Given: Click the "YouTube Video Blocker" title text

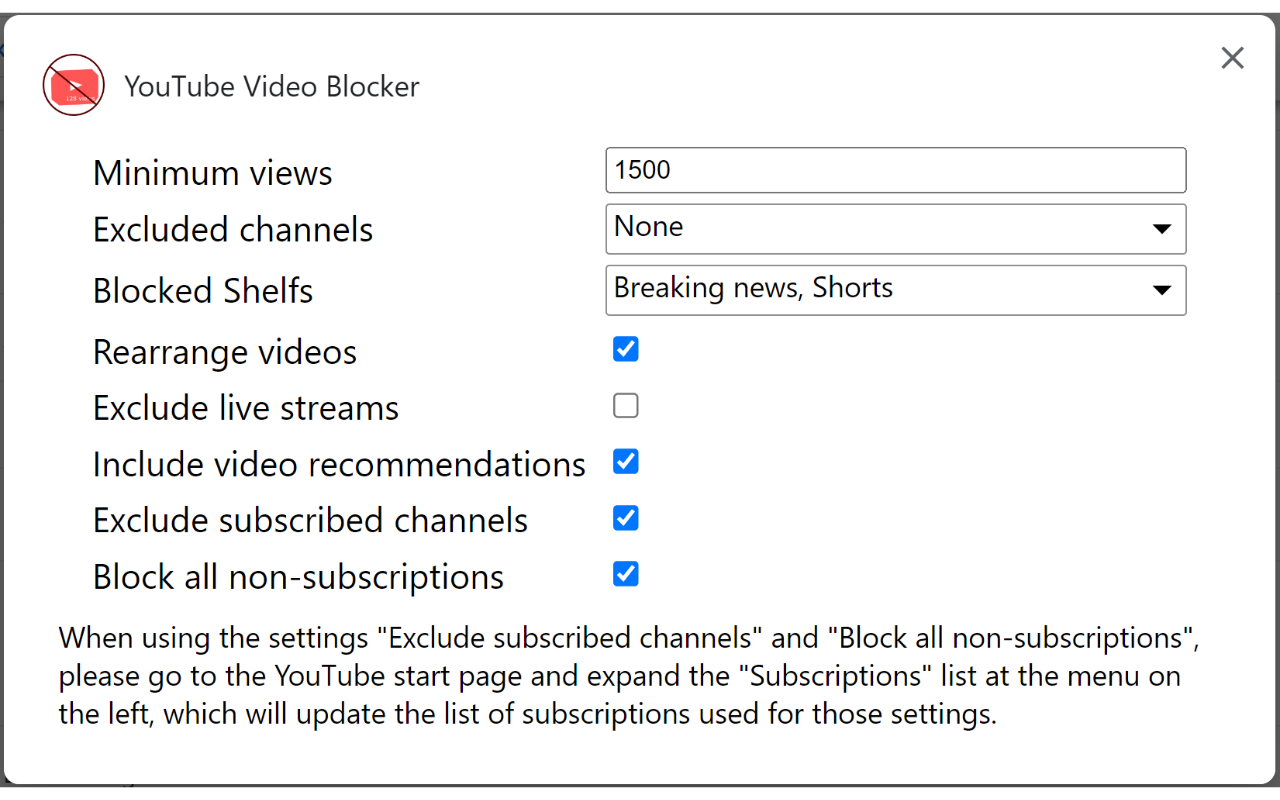Looking at the screenshot, I should 272,86.
